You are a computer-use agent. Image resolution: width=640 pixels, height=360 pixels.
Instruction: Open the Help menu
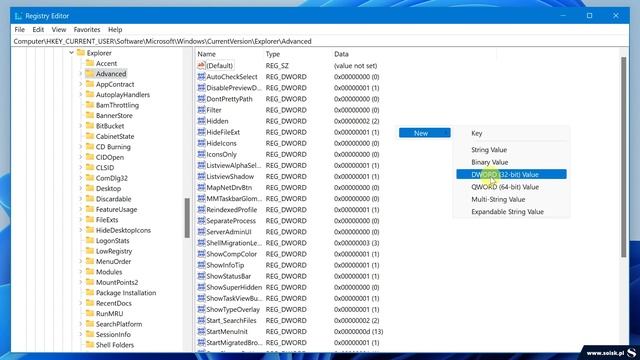[115, 29]
